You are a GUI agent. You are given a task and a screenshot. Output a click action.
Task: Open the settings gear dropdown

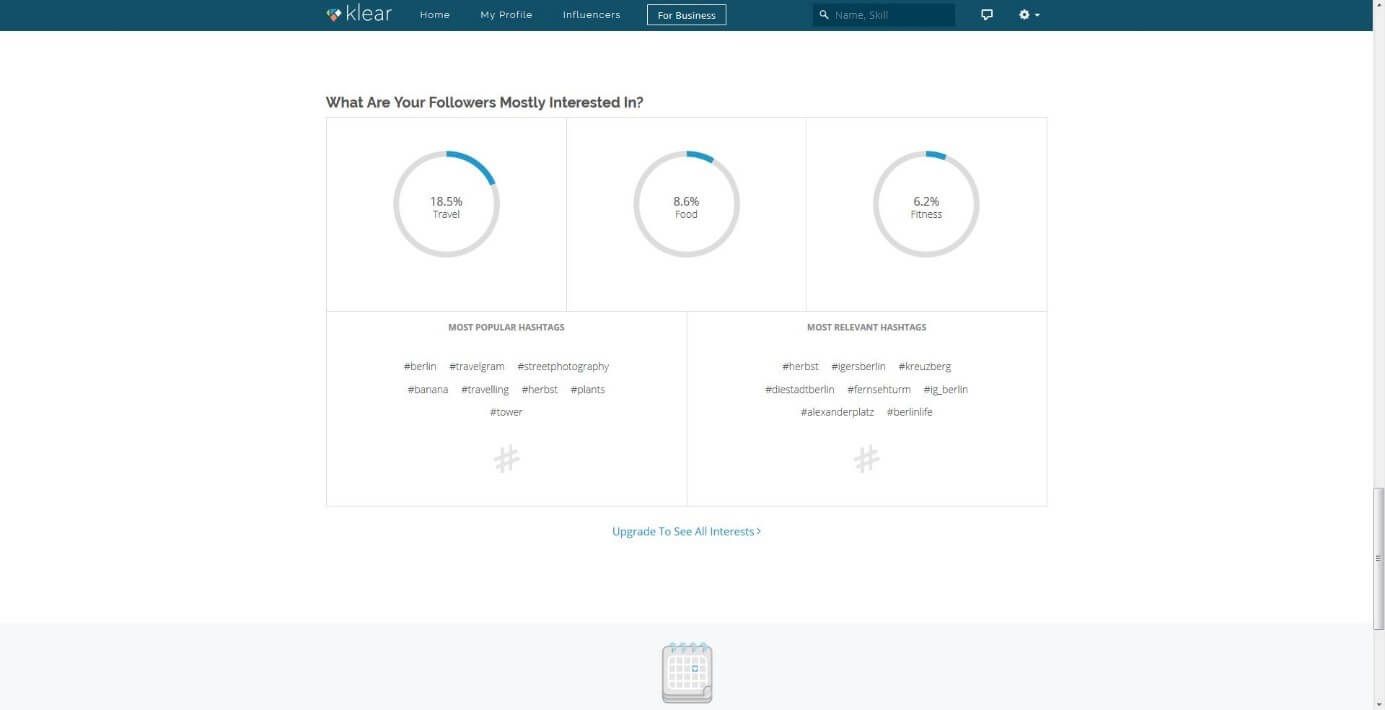(x=1029, y=15)
